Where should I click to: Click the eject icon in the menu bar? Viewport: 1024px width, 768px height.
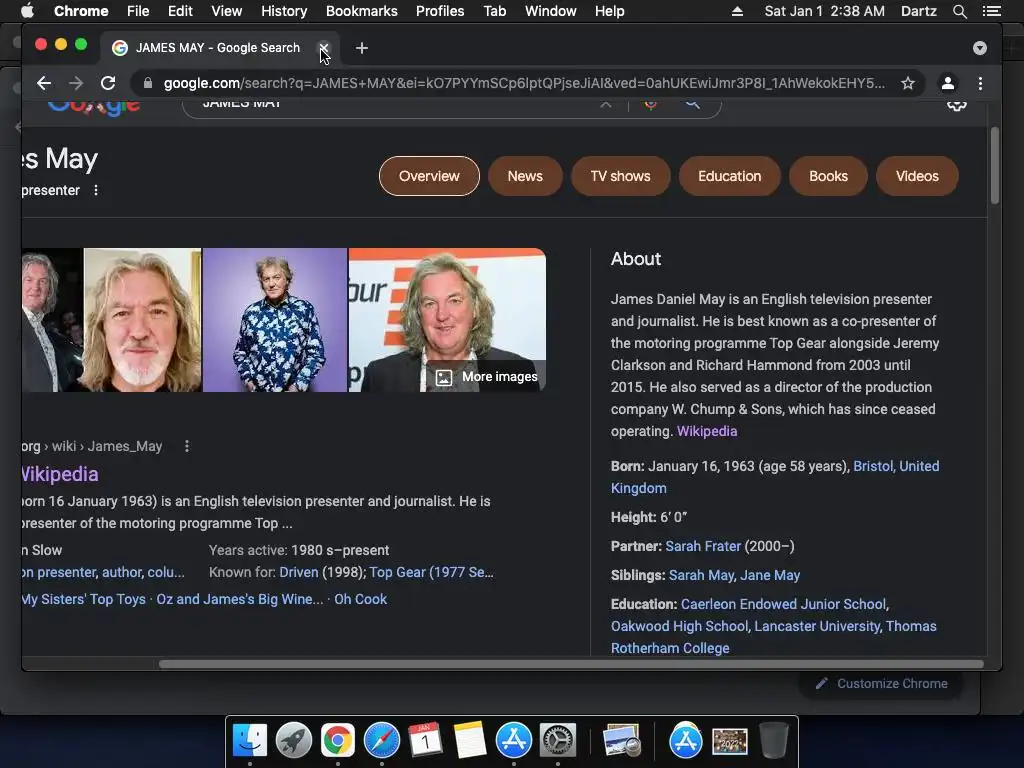(737, 11)
